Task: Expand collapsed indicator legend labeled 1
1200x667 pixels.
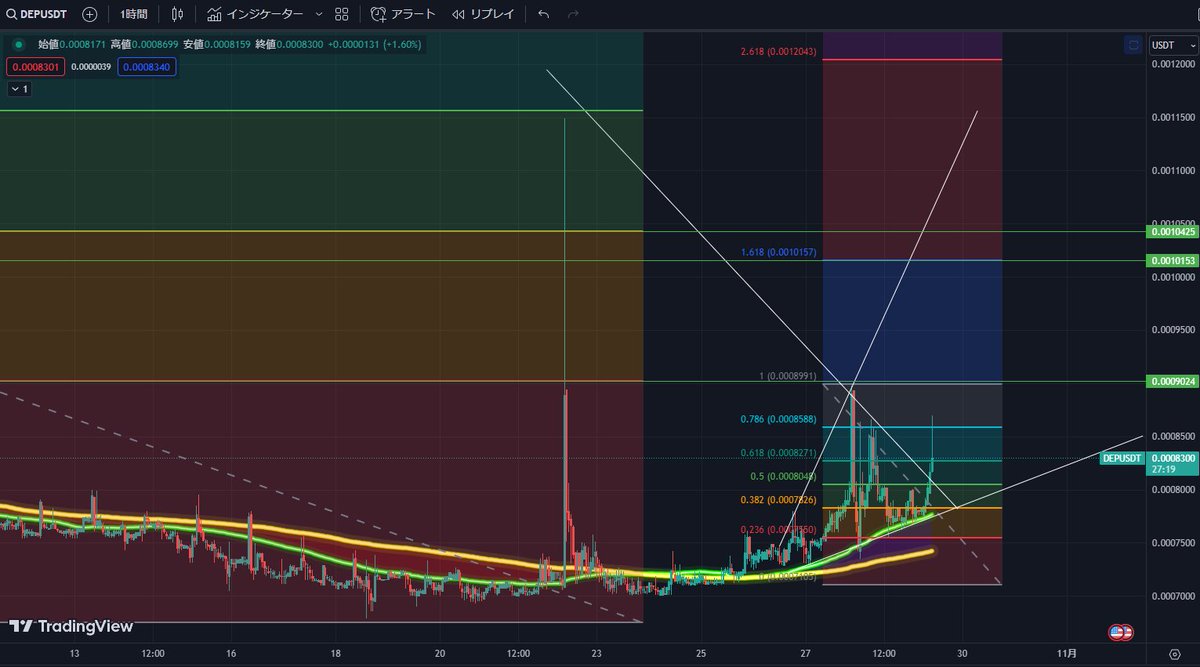Action: pos(20,89)
